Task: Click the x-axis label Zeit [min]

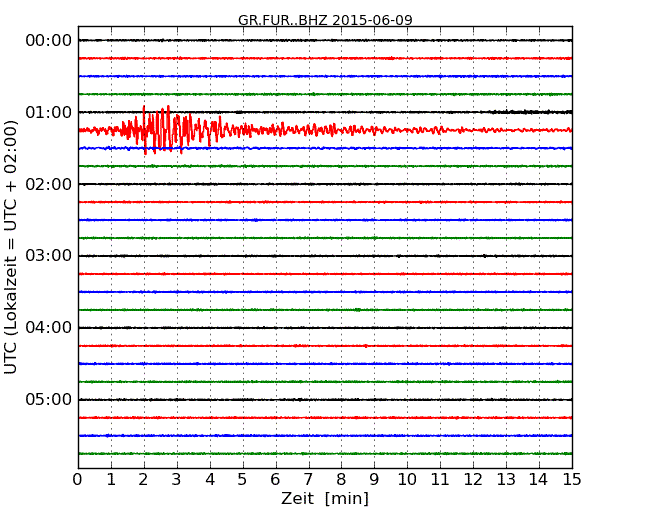Action: point(325,498)
